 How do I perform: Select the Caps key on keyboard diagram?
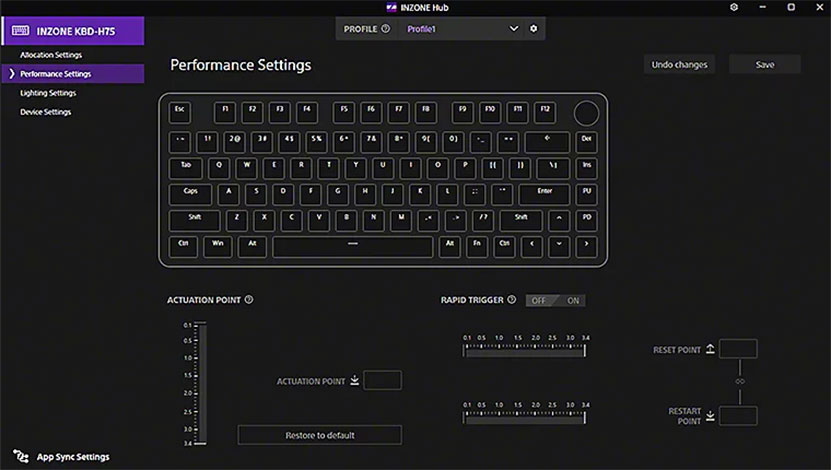190,194
